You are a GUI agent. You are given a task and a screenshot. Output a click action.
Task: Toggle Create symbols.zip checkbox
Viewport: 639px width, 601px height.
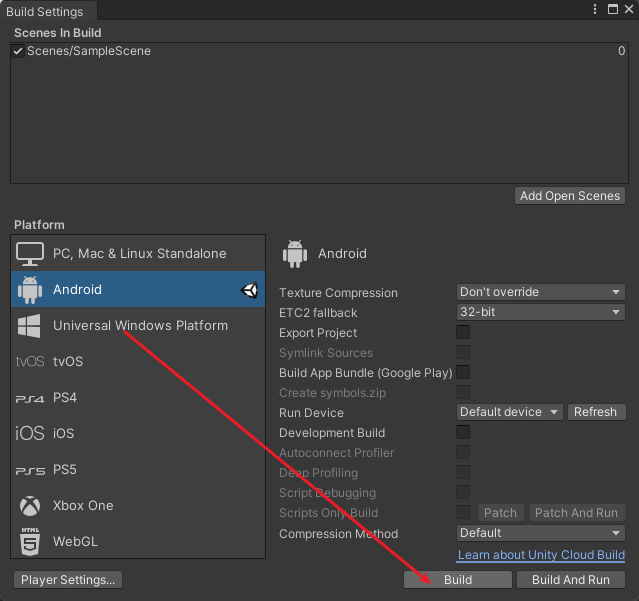click(x=463, y=392)
